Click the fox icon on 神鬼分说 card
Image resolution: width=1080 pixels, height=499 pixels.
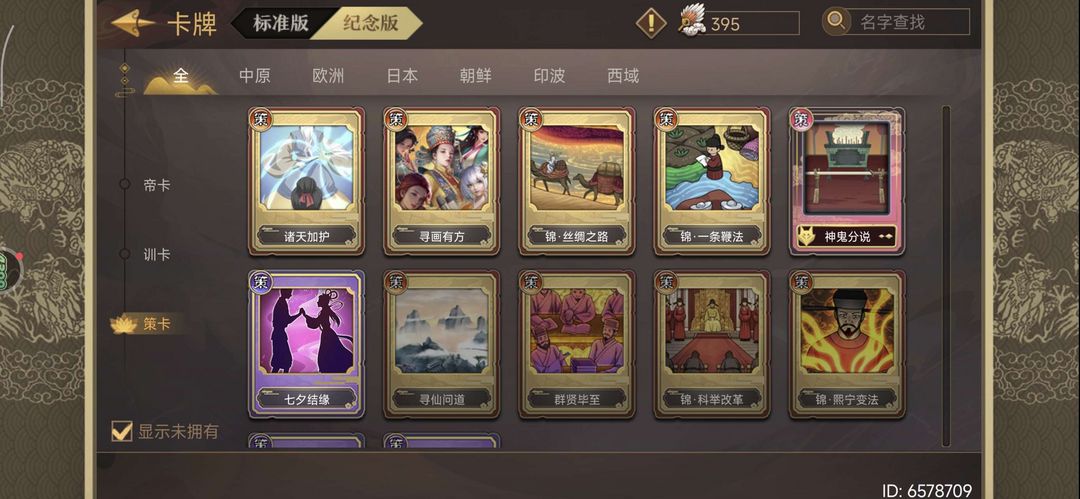(x=806, y=237)
